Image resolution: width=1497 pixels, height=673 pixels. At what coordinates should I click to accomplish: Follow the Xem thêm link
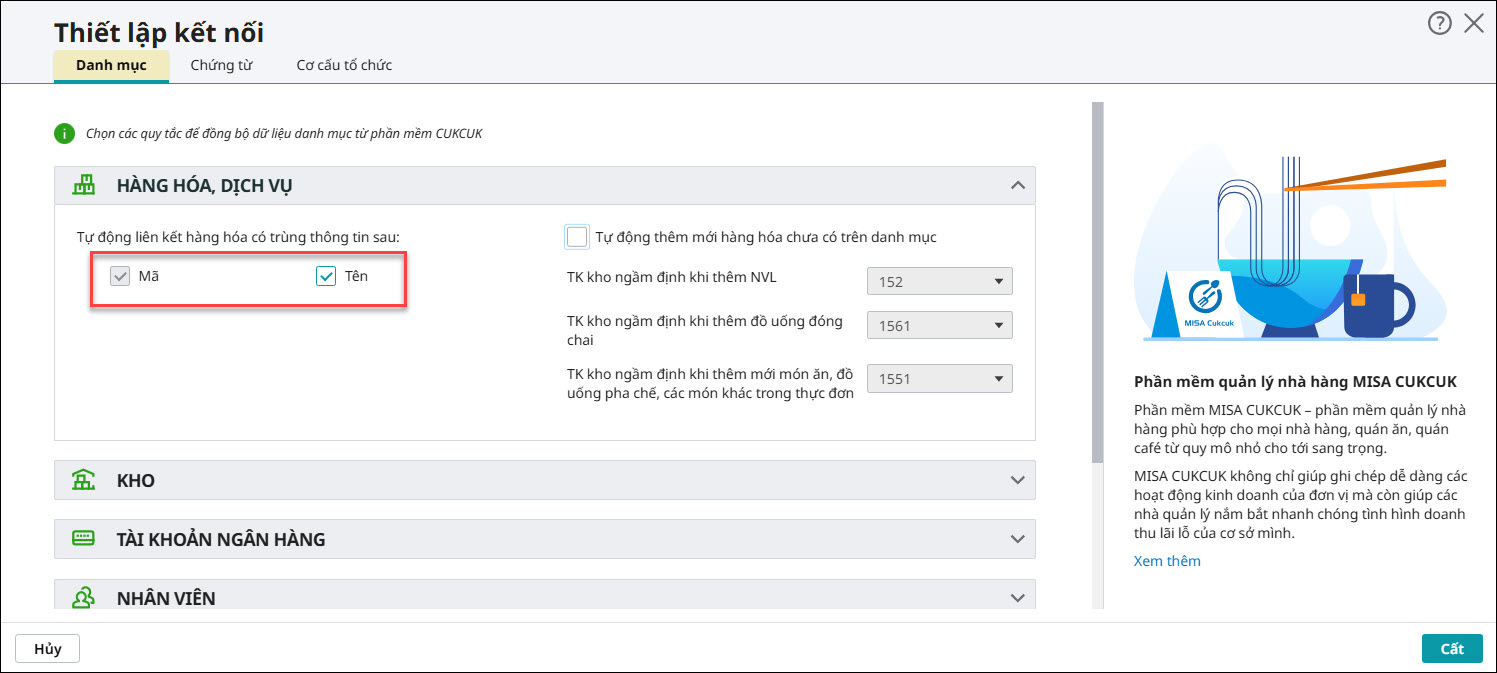[1167, 561]
